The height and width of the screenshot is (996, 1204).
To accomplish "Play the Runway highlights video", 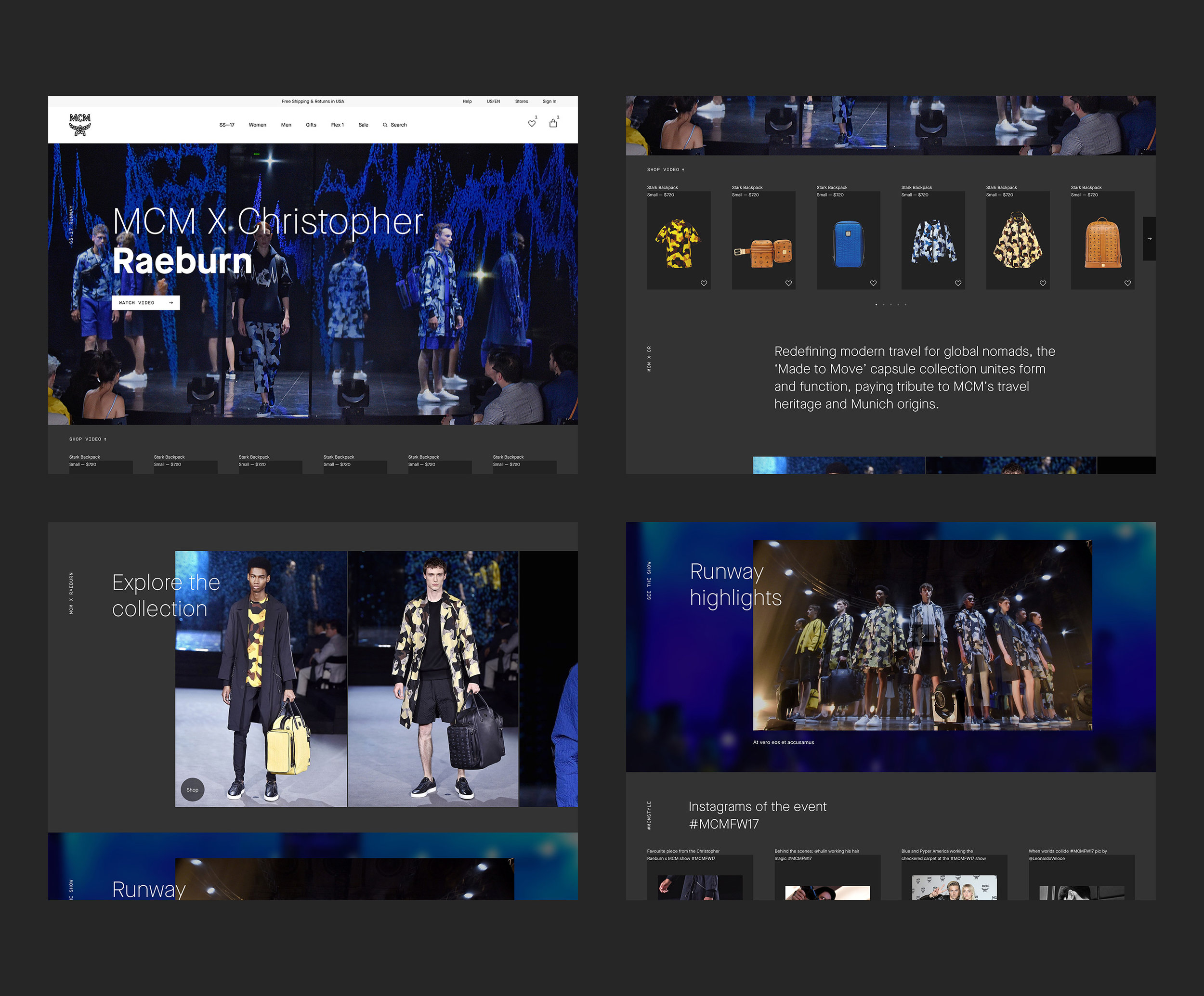I will [922, 635].
